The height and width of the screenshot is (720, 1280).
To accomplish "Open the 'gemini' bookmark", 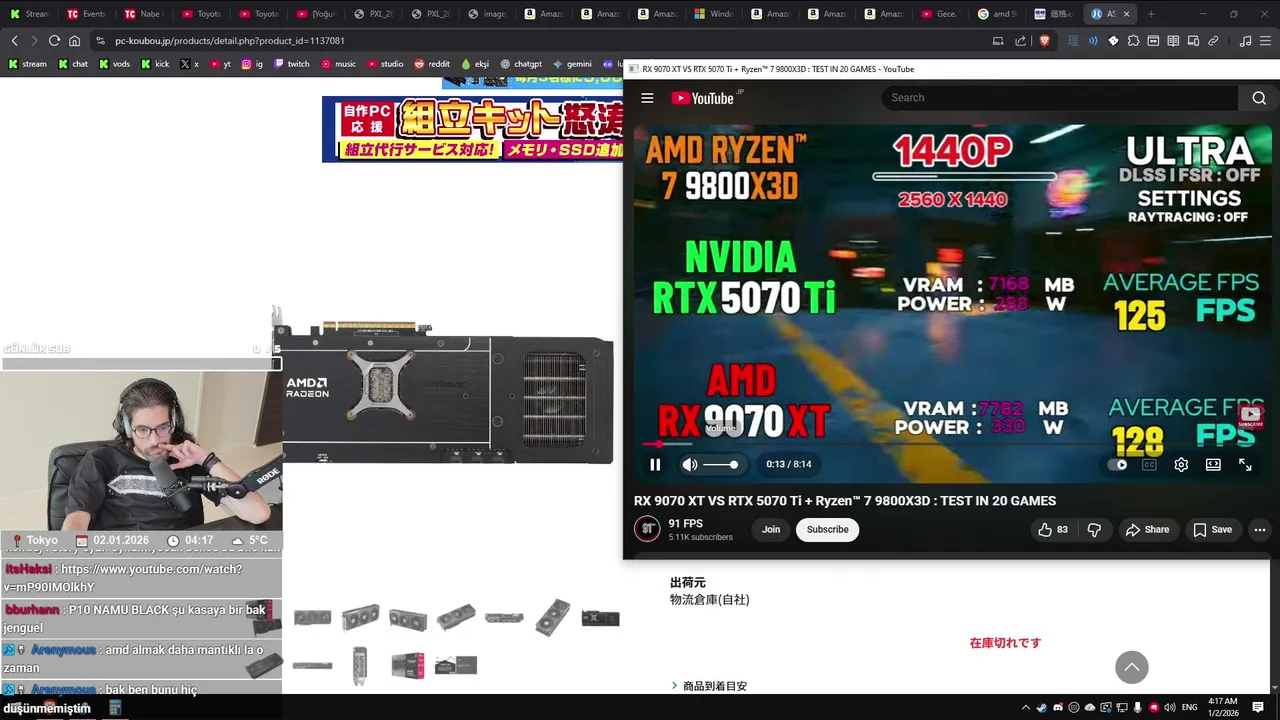I will point(572,64).
